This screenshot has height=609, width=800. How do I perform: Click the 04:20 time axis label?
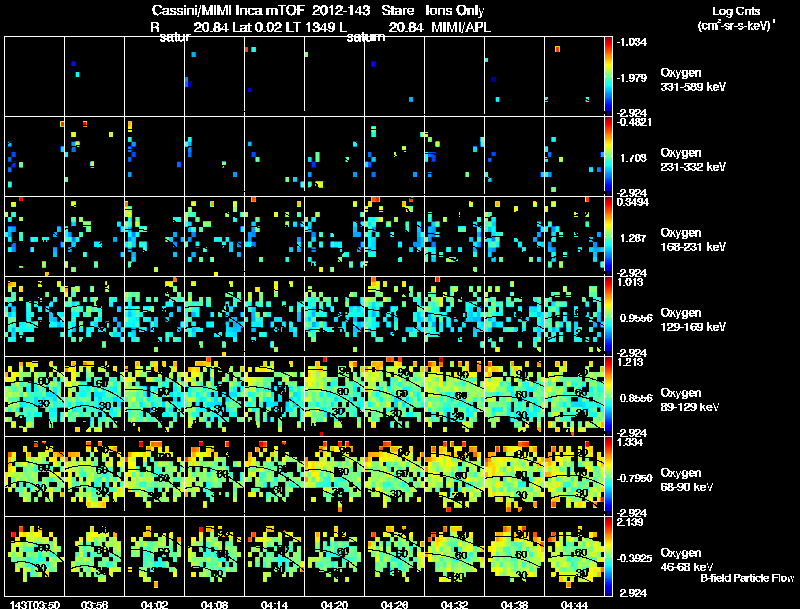(x=334, y=605)
